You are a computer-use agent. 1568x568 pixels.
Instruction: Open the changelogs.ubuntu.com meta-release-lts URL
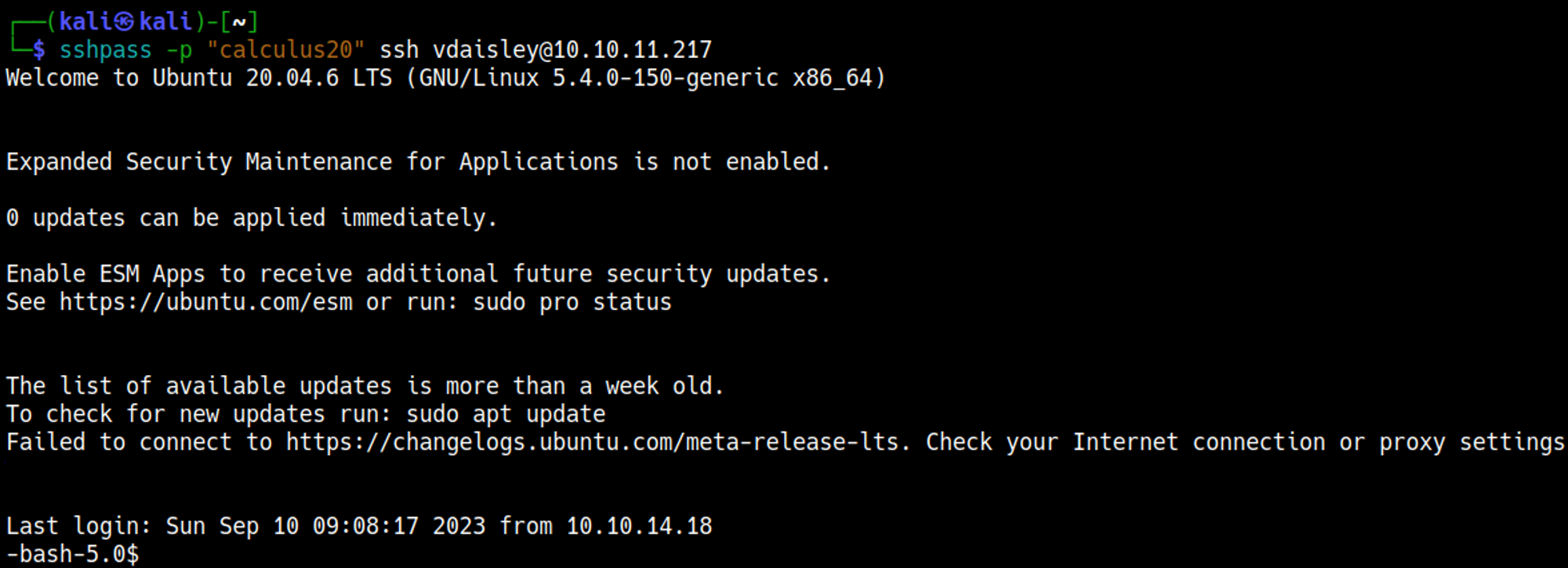tap(592, 442)
